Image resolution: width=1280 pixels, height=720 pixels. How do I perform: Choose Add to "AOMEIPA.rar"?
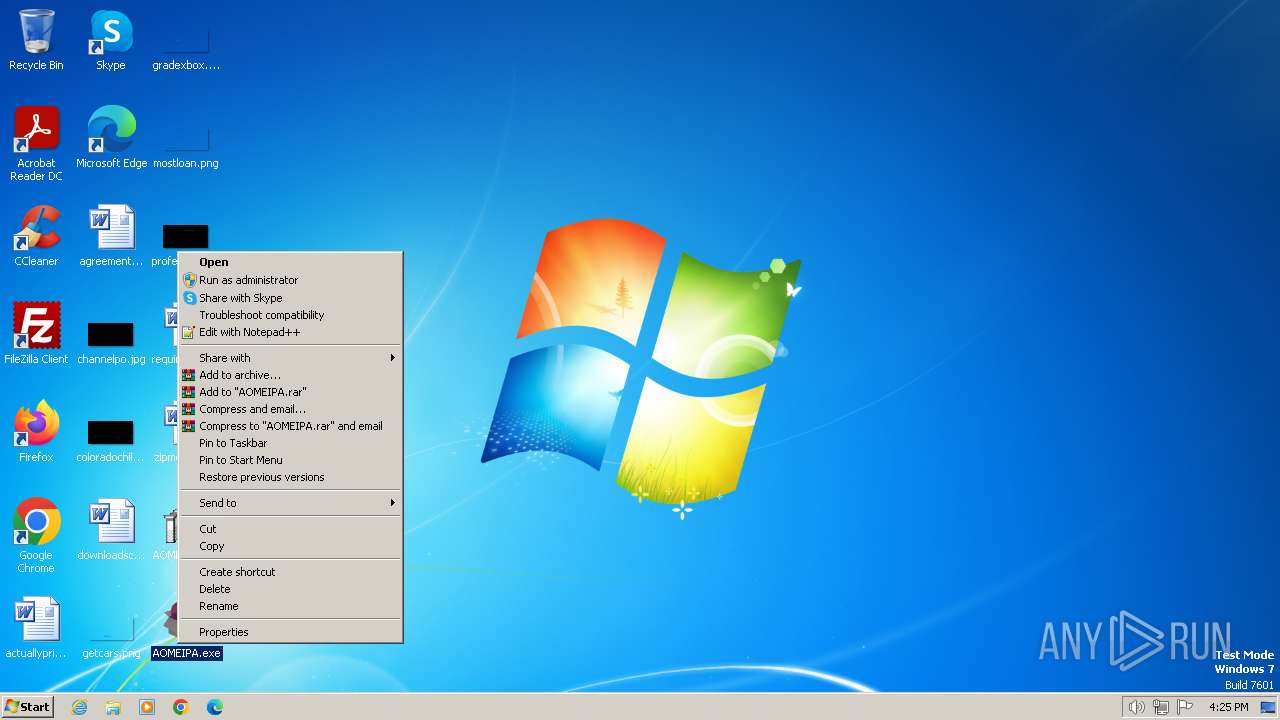(290, 392)
